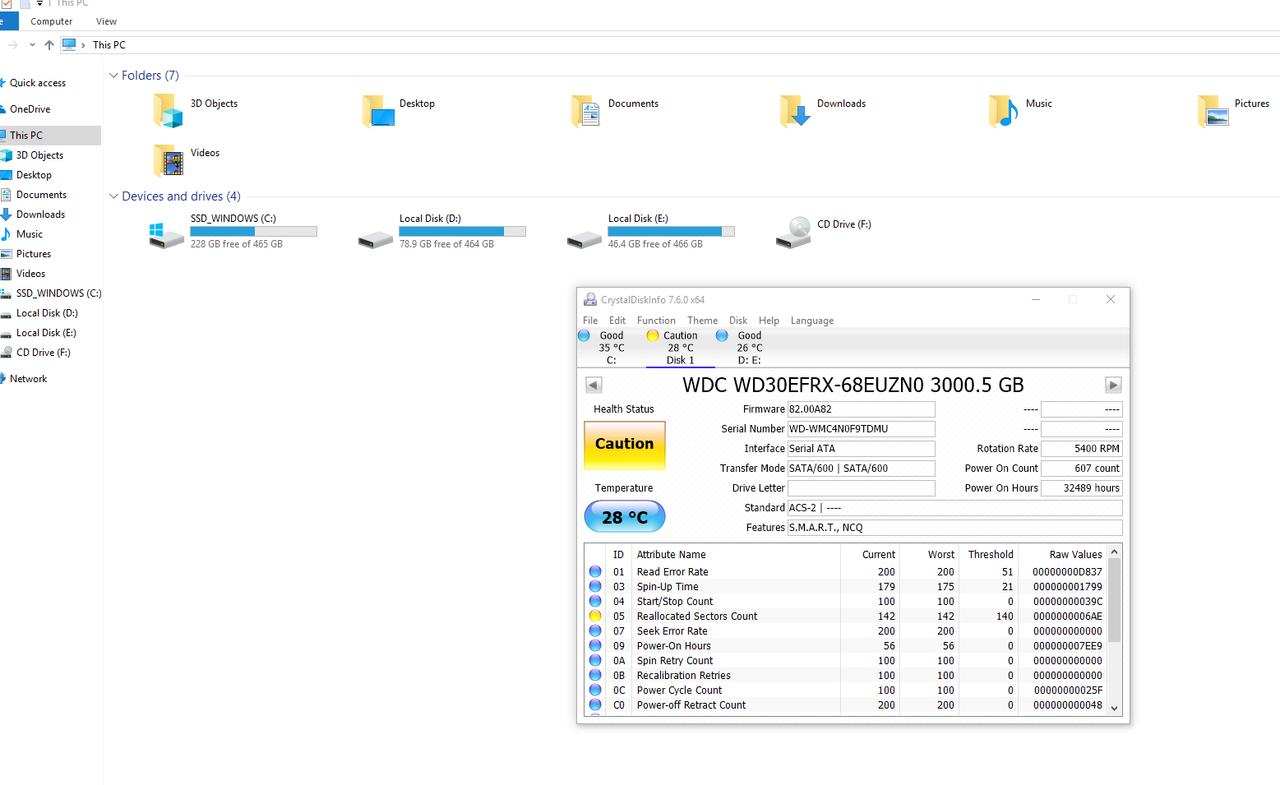1280x785 pixels.
Task: Open the Documents folder icon
Action: [586, 110]
